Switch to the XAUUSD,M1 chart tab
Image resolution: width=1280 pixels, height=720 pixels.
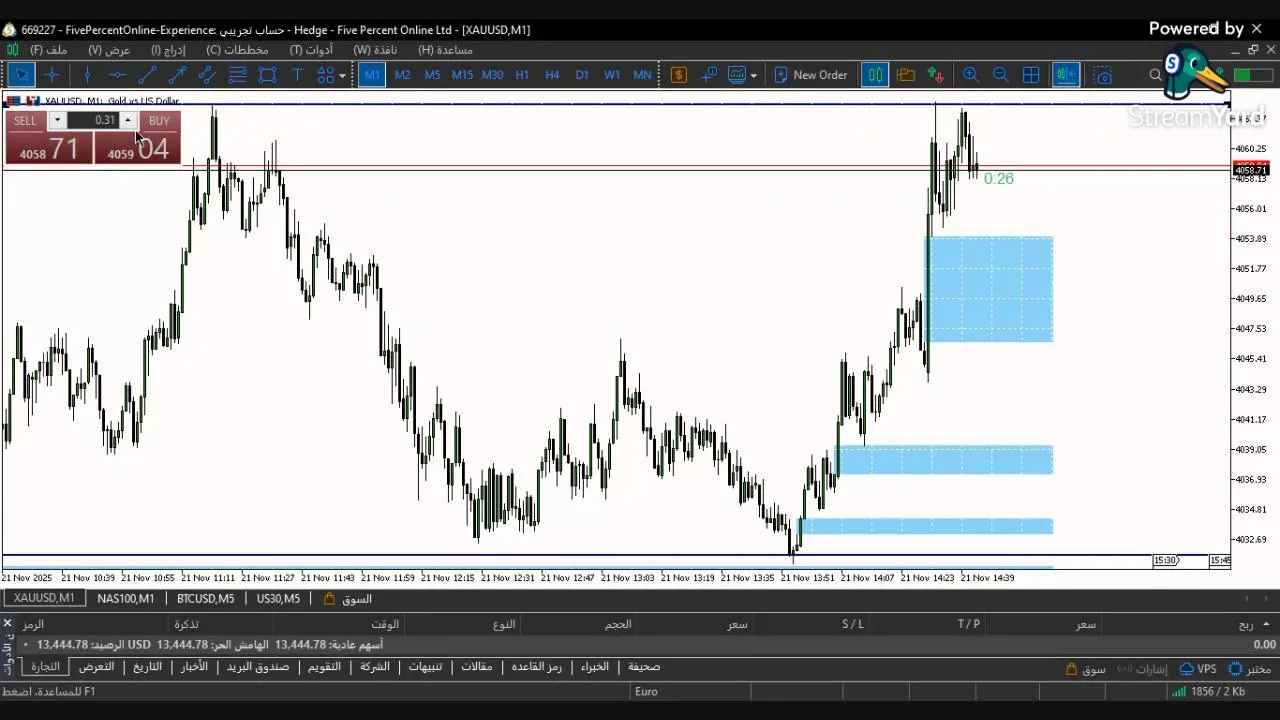click(44, 598)
